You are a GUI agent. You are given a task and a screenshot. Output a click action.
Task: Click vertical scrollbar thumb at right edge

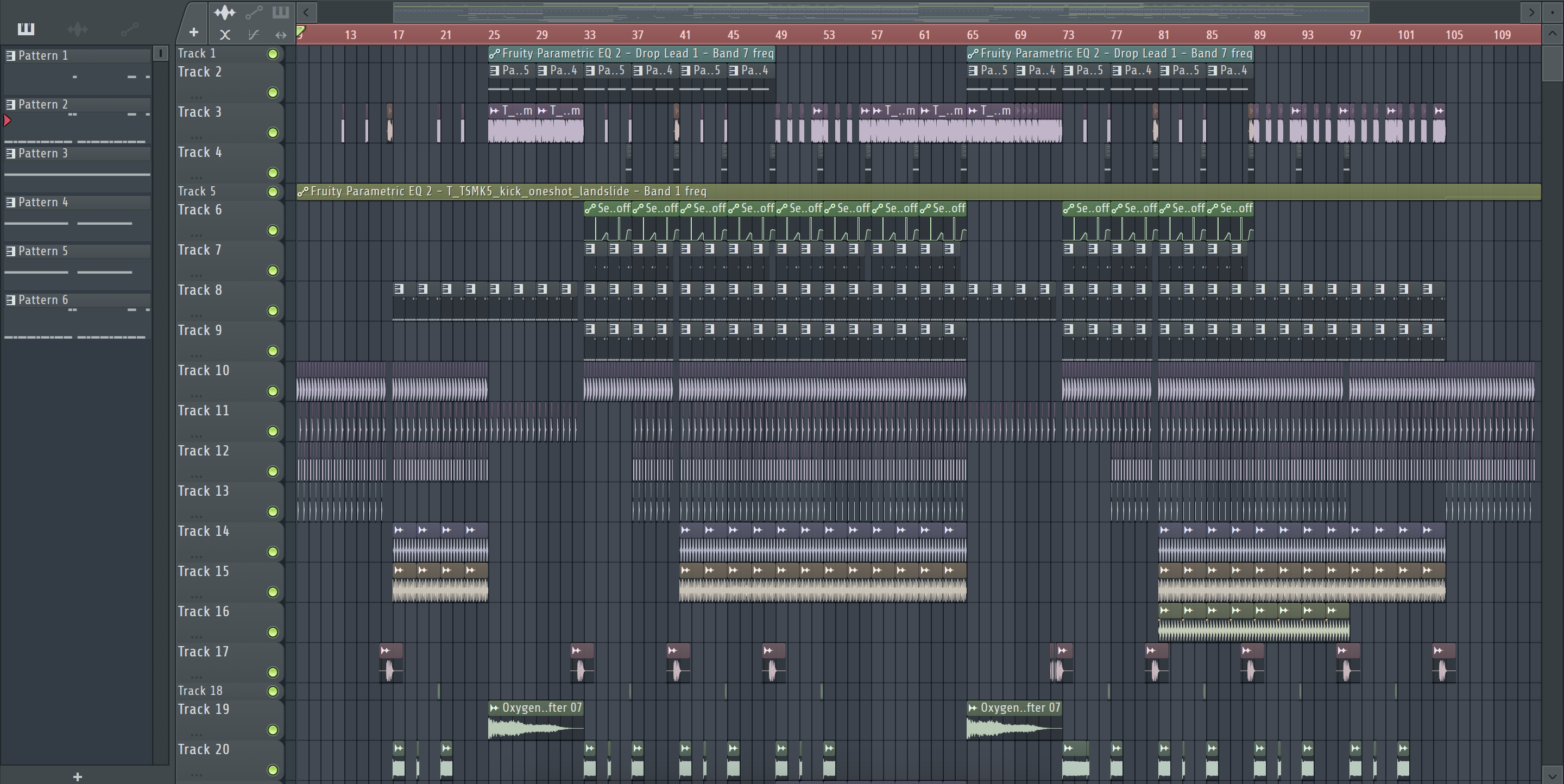(1553, 64)
